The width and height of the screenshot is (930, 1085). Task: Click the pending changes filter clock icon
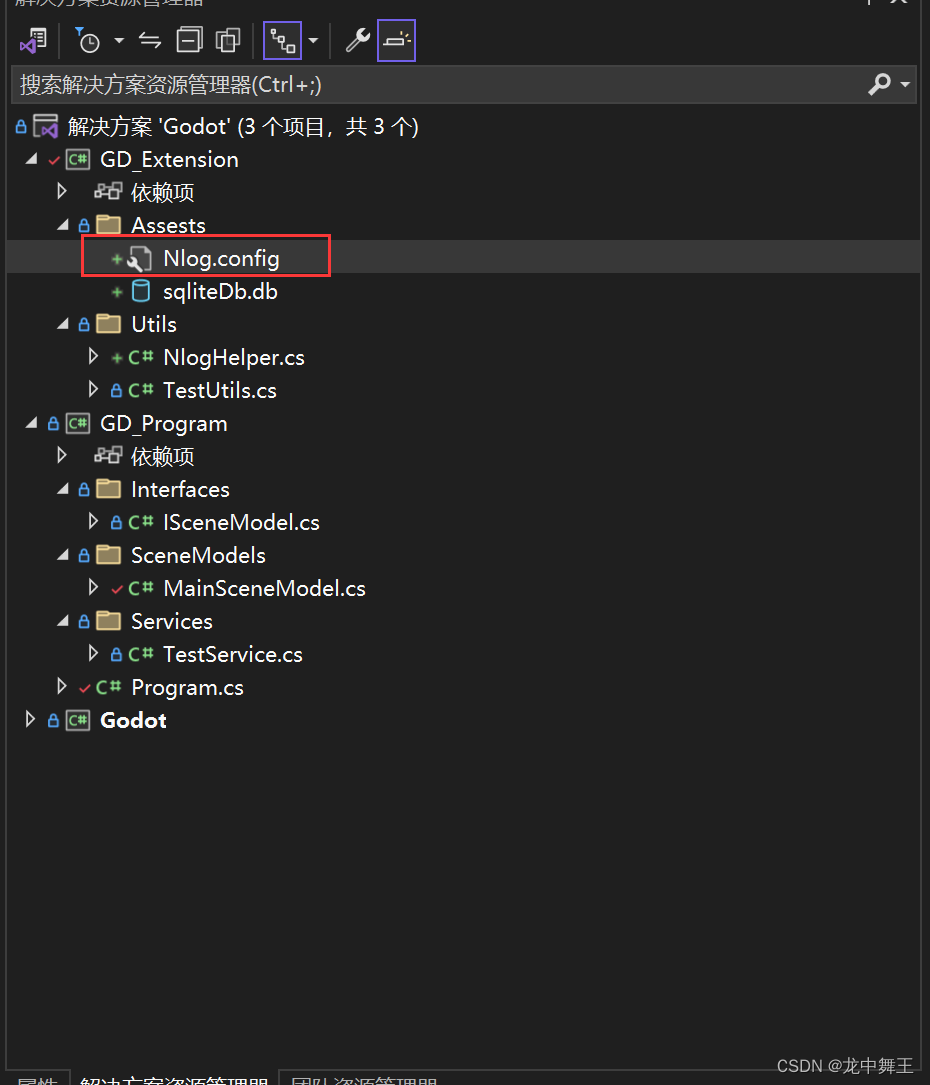88,40
